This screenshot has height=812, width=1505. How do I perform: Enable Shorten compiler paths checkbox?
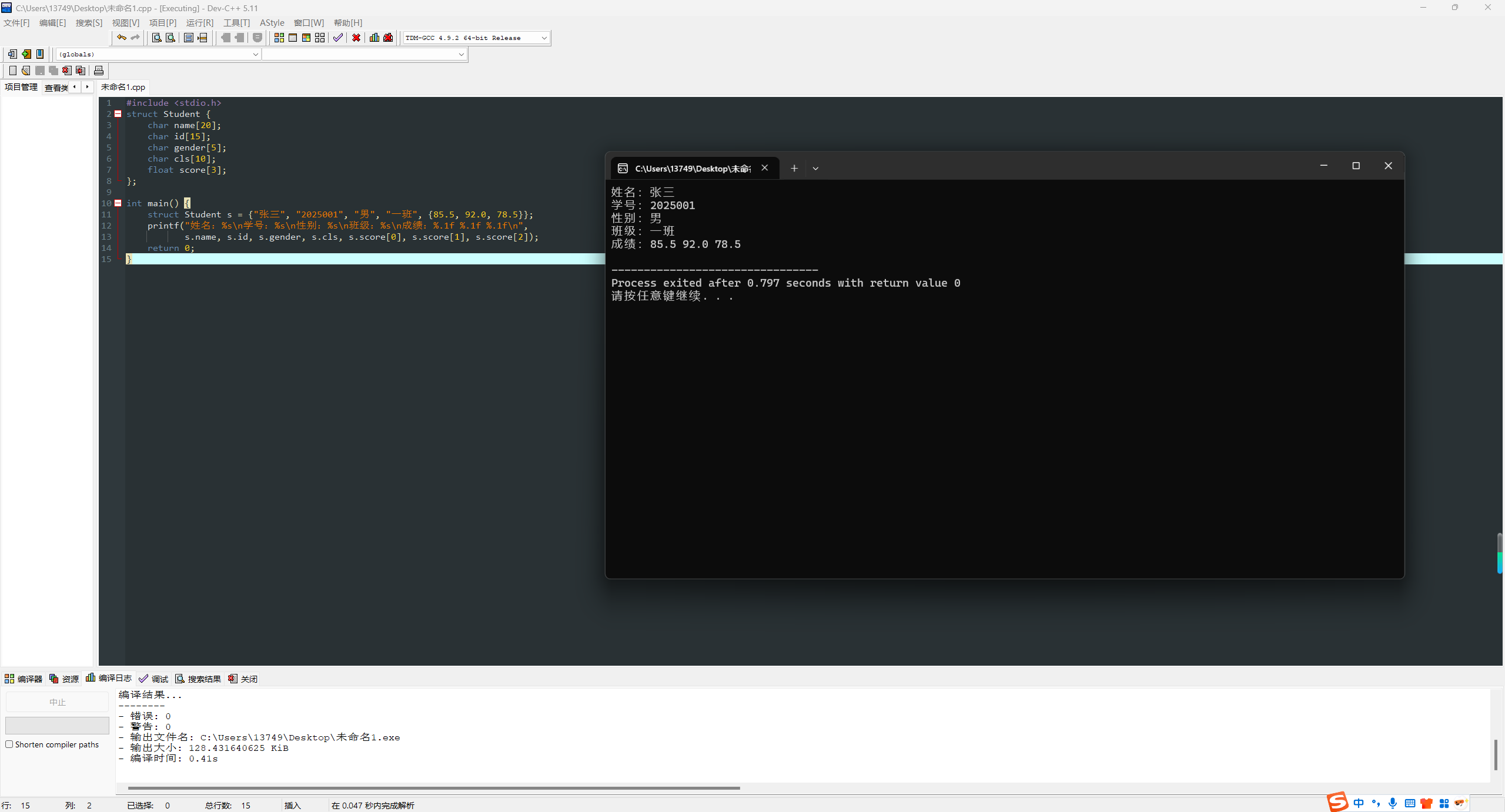pos(9,744)
